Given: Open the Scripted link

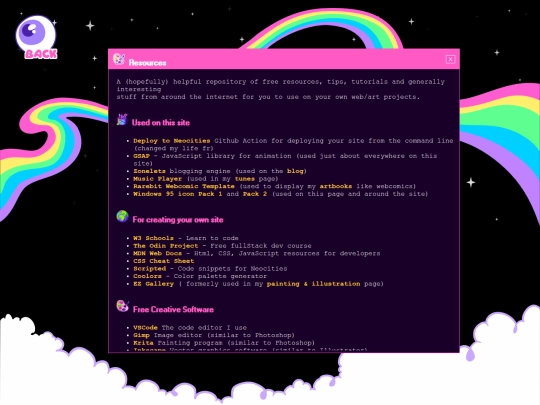Looking at the screenshot, I should (x=149, y=269).
